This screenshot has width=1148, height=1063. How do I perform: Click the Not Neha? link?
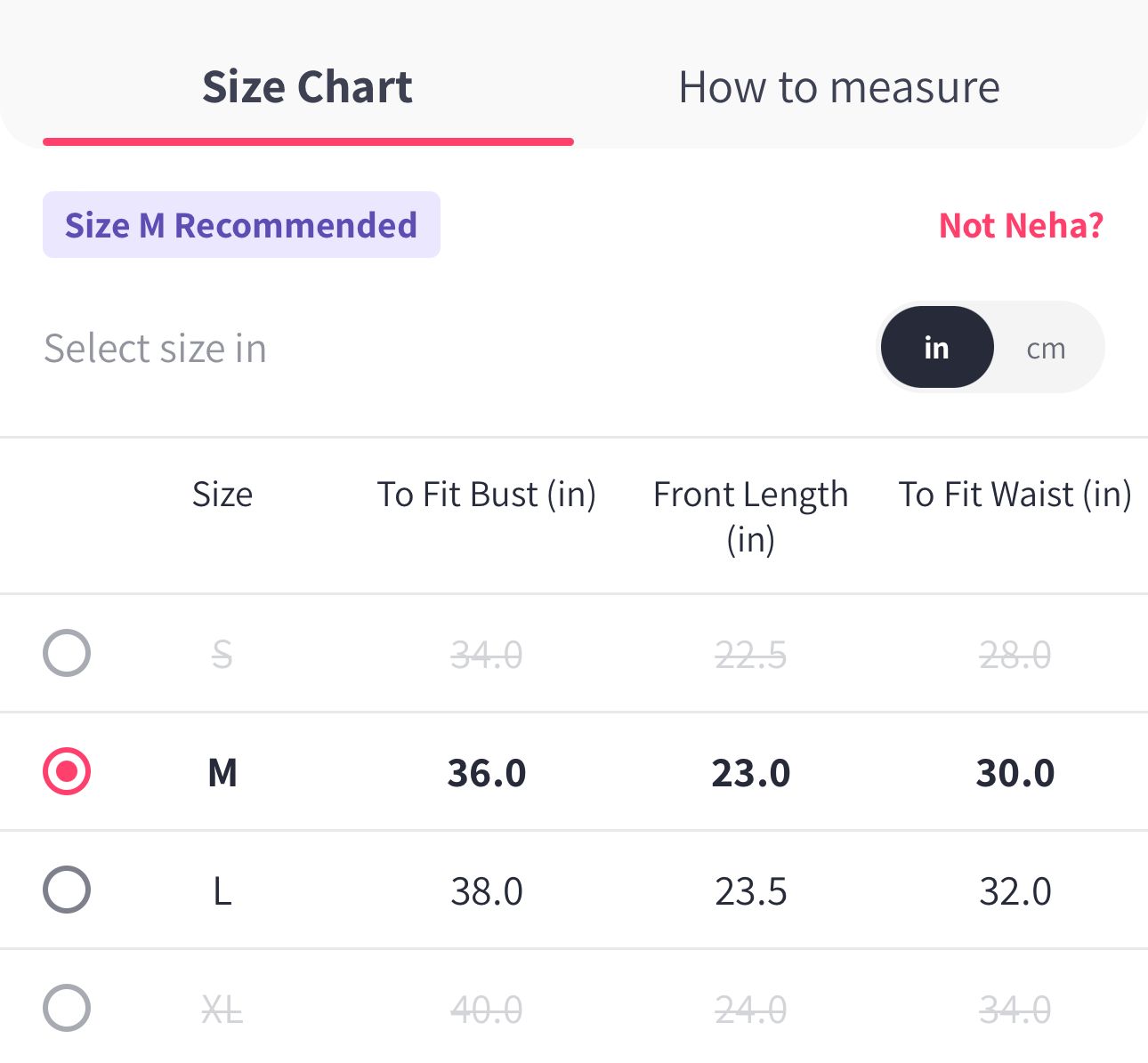coord(1021,226)
